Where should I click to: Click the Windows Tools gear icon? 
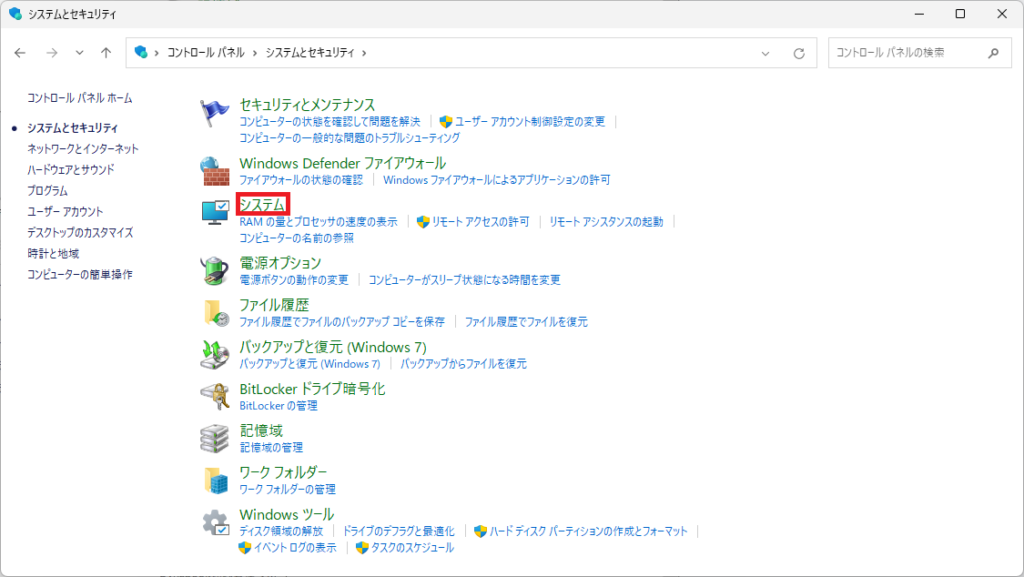[216, 523]
